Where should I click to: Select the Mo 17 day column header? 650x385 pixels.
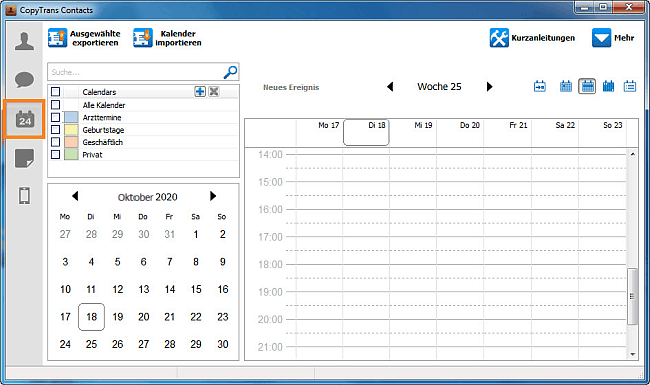pos(319,132)
